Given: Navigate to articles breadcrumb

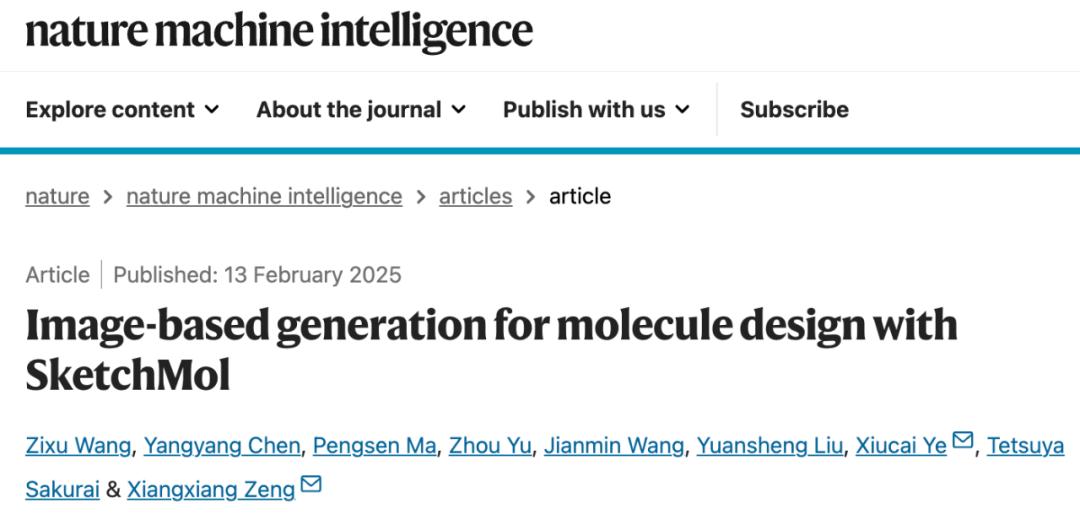Looking at the screenshot, I should click(x=475, y=196).
